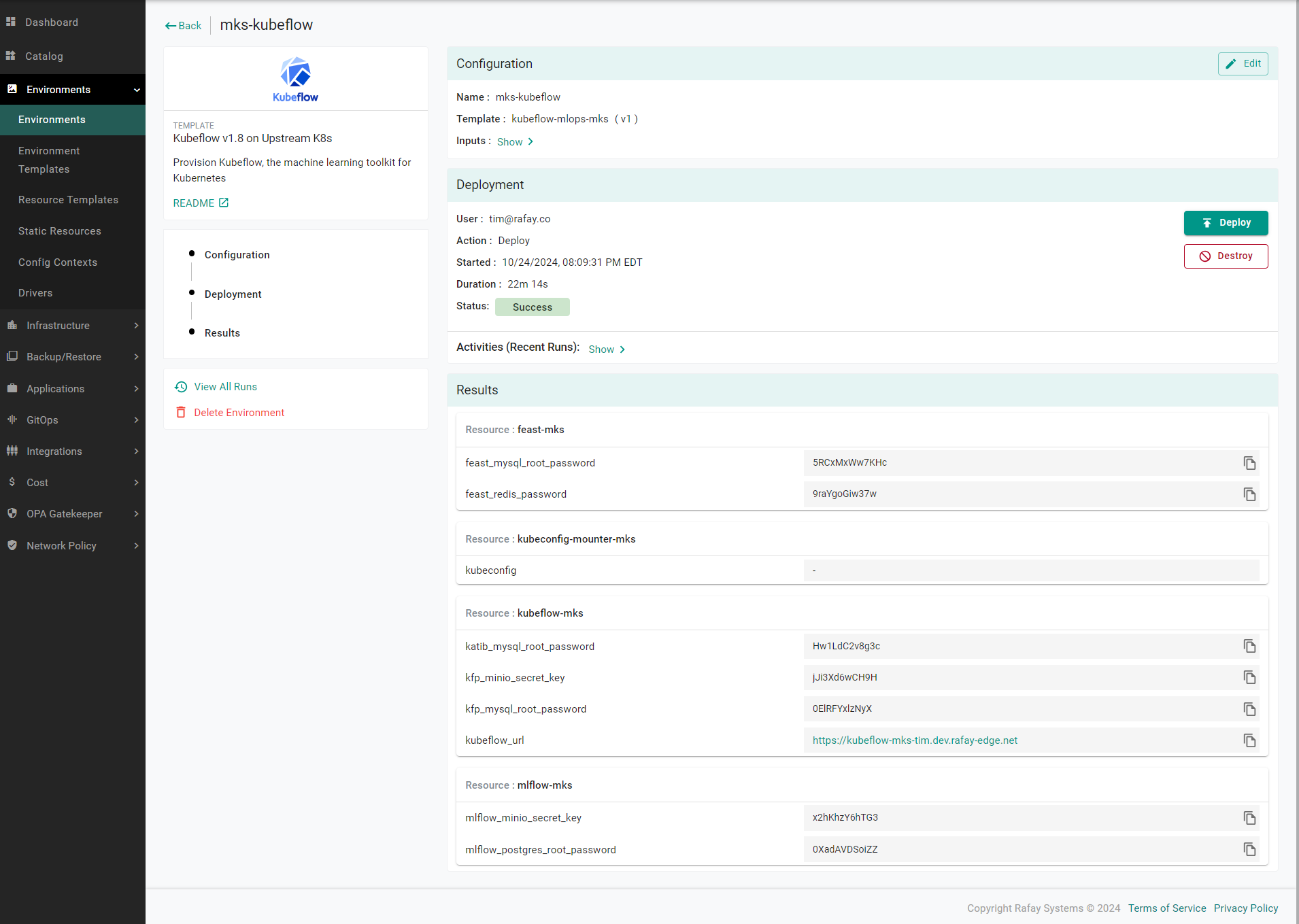This screenshot has height=924, width=1299.
Task: Jump to Results section step
Action: pyautogui.click(x=222, y=333)
